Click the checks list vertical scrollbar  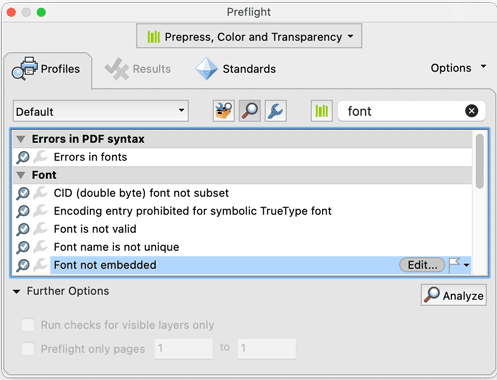(x=480, y=161)
